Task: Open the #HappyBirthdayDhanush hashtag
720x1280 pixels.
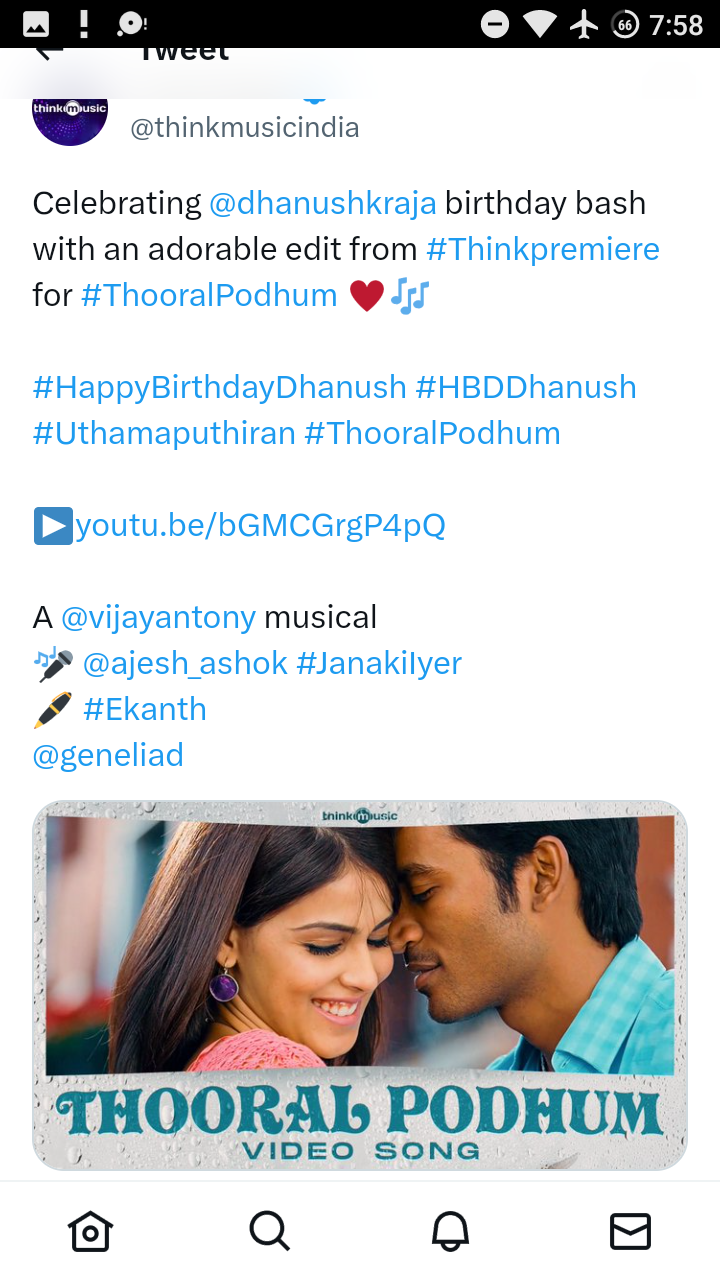Action: pyautogui.click(x=220, y=387)
